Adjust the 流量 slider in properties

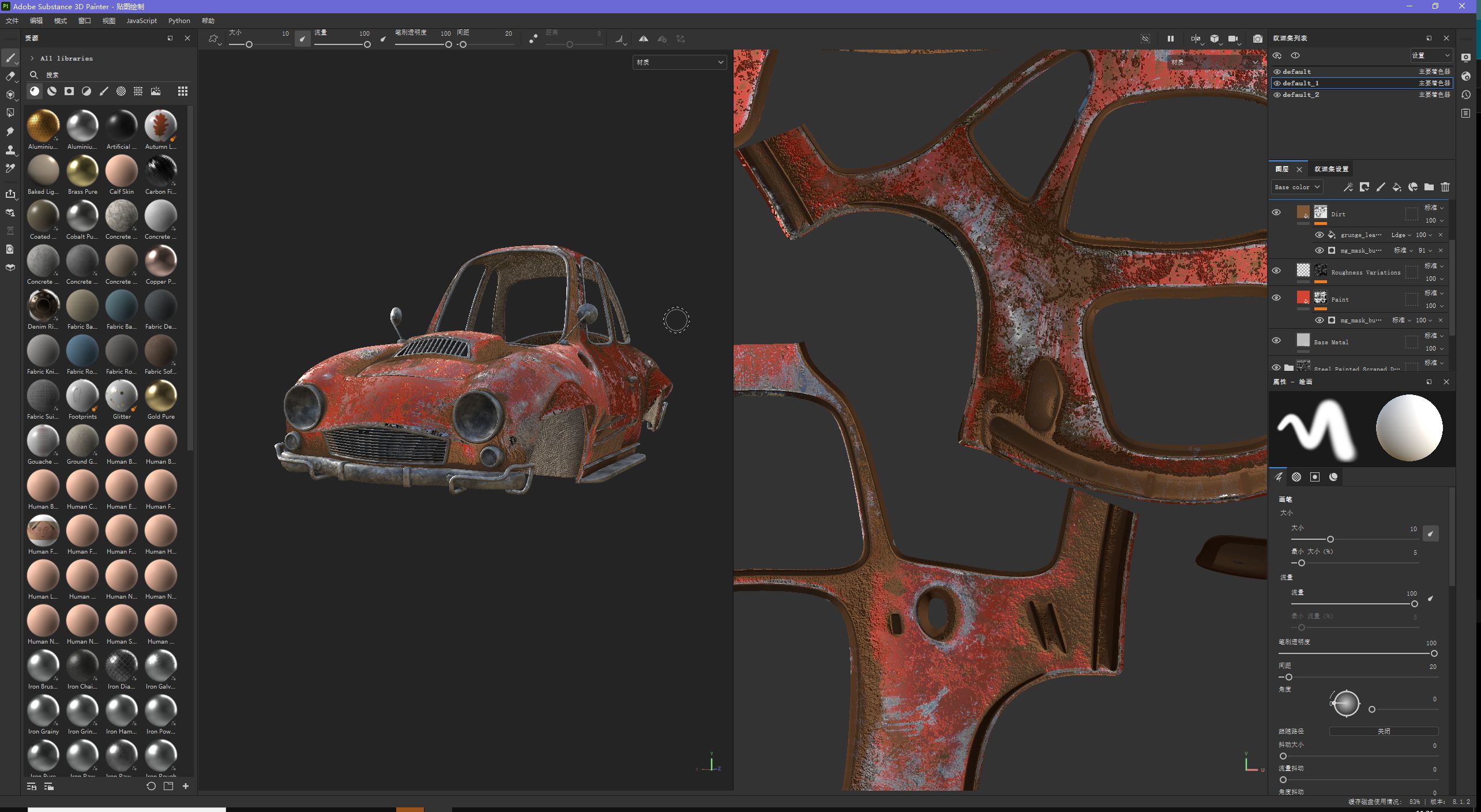click(x=1354, y=604)
